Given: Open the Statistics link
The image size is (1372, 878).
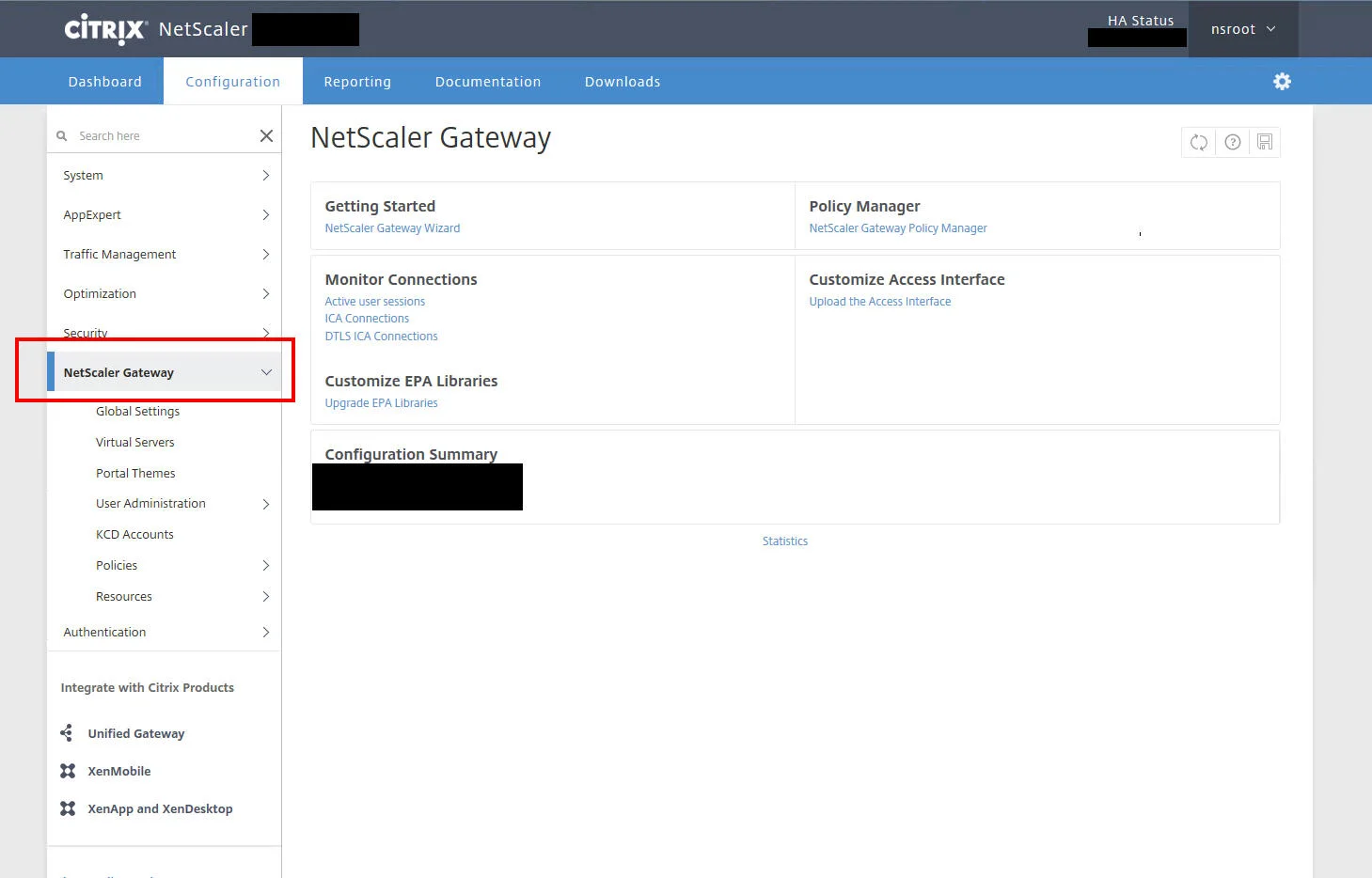Looking at the screenshot, I should [x=785, y=541].
